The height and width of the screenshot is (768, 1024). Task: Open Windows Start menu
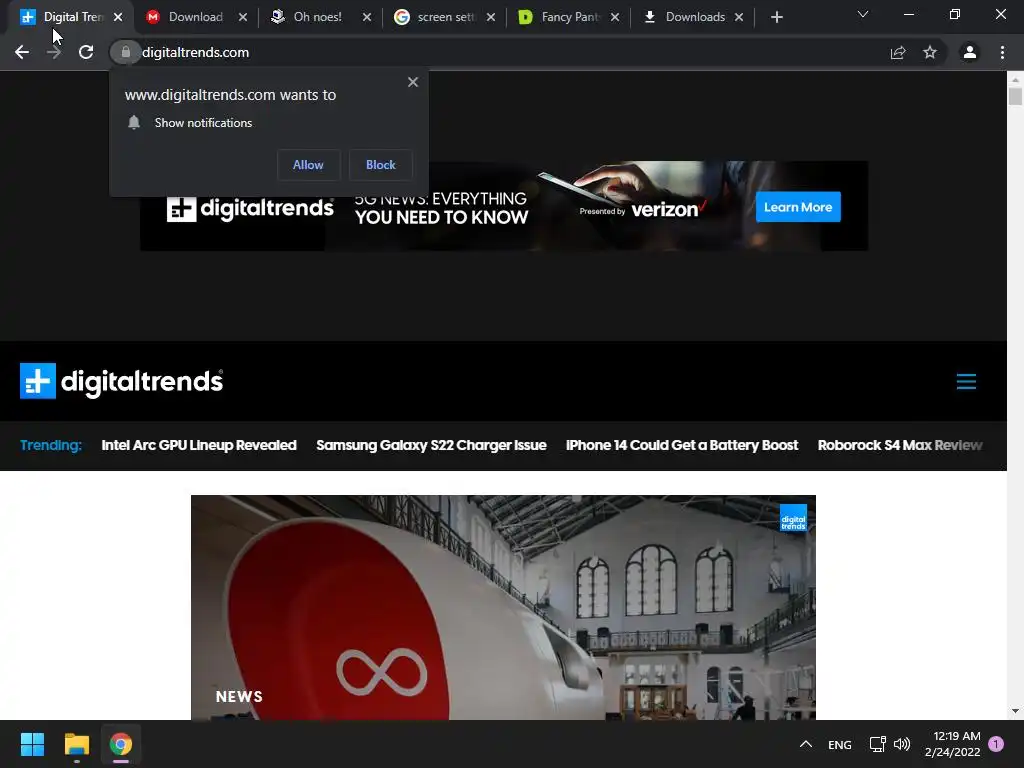click(x=32, y=744)
